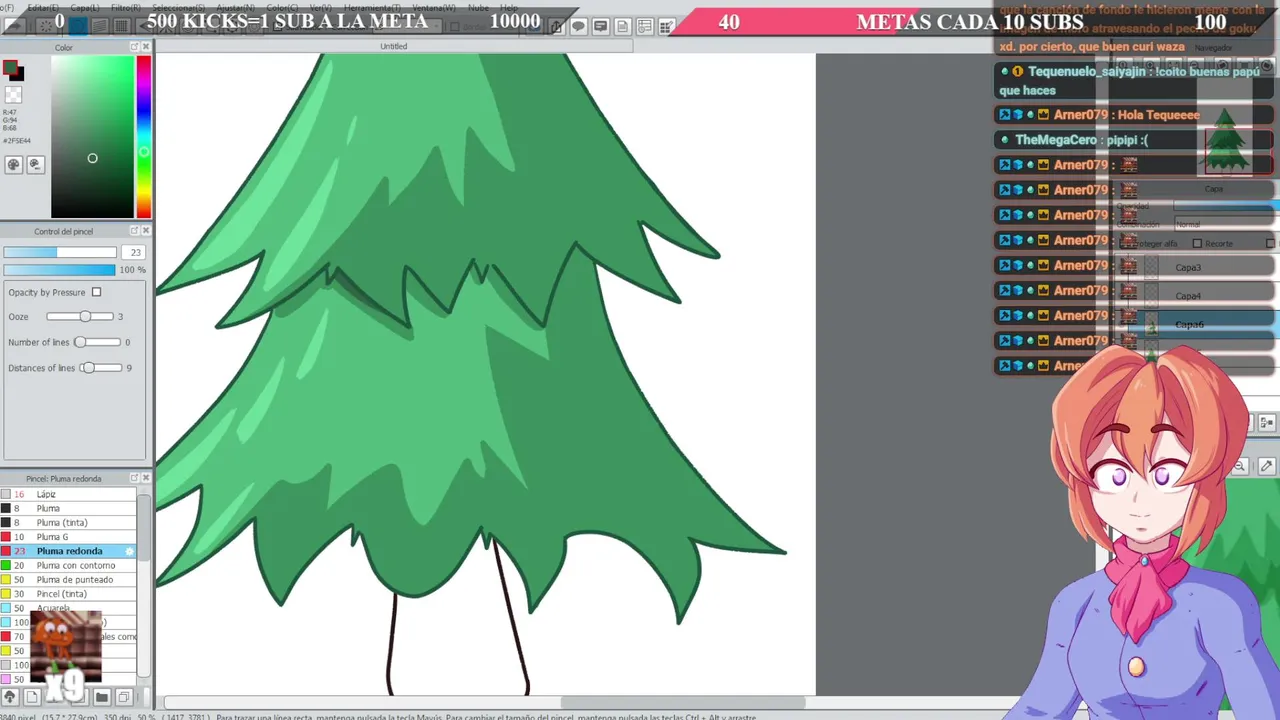The width and height of the screenshot is (1280, 720).
Task: Pick a shade in the color square
Action: 92,137
